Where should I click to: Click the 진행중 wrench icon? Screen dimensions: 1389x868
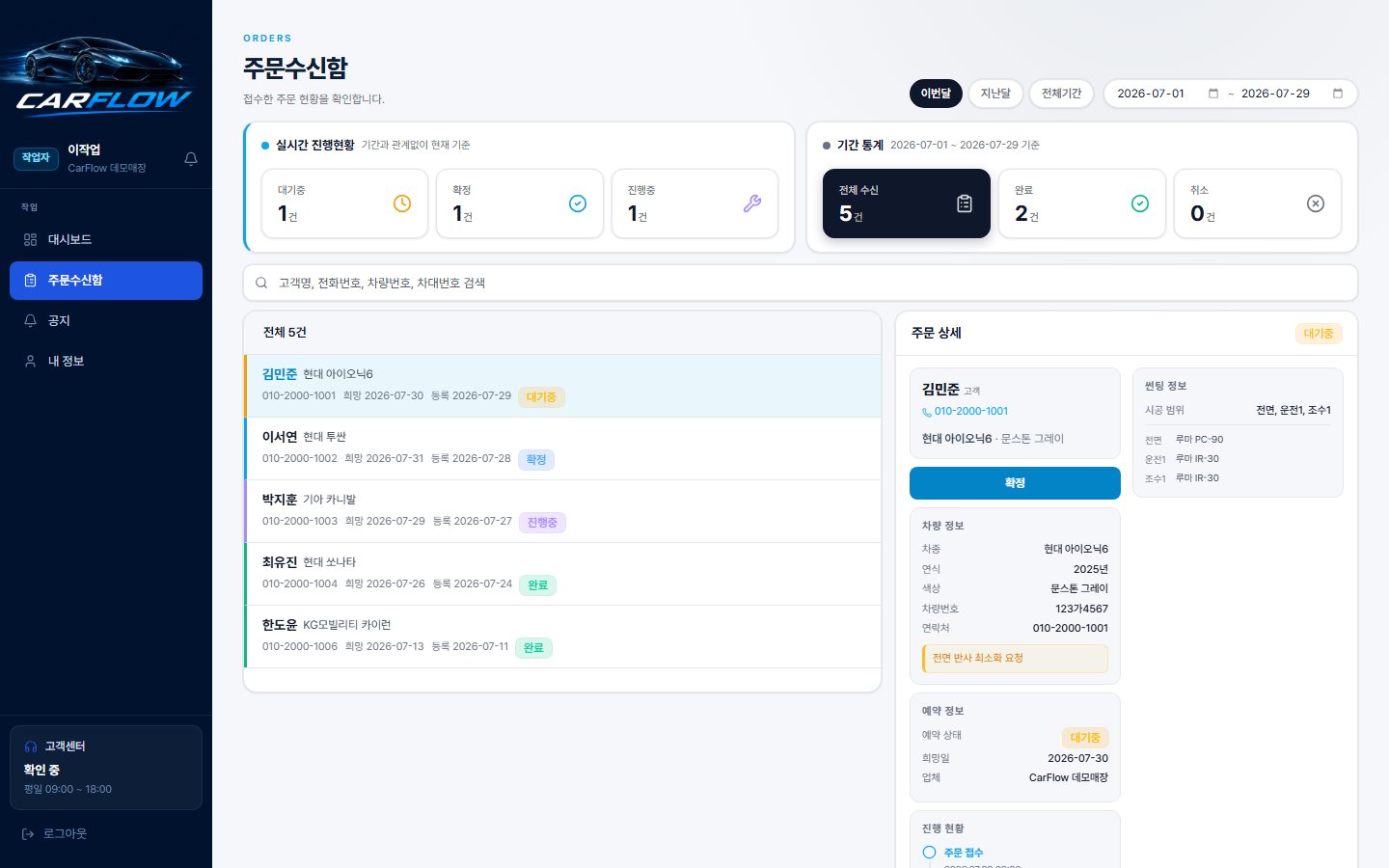click(752, 203)
